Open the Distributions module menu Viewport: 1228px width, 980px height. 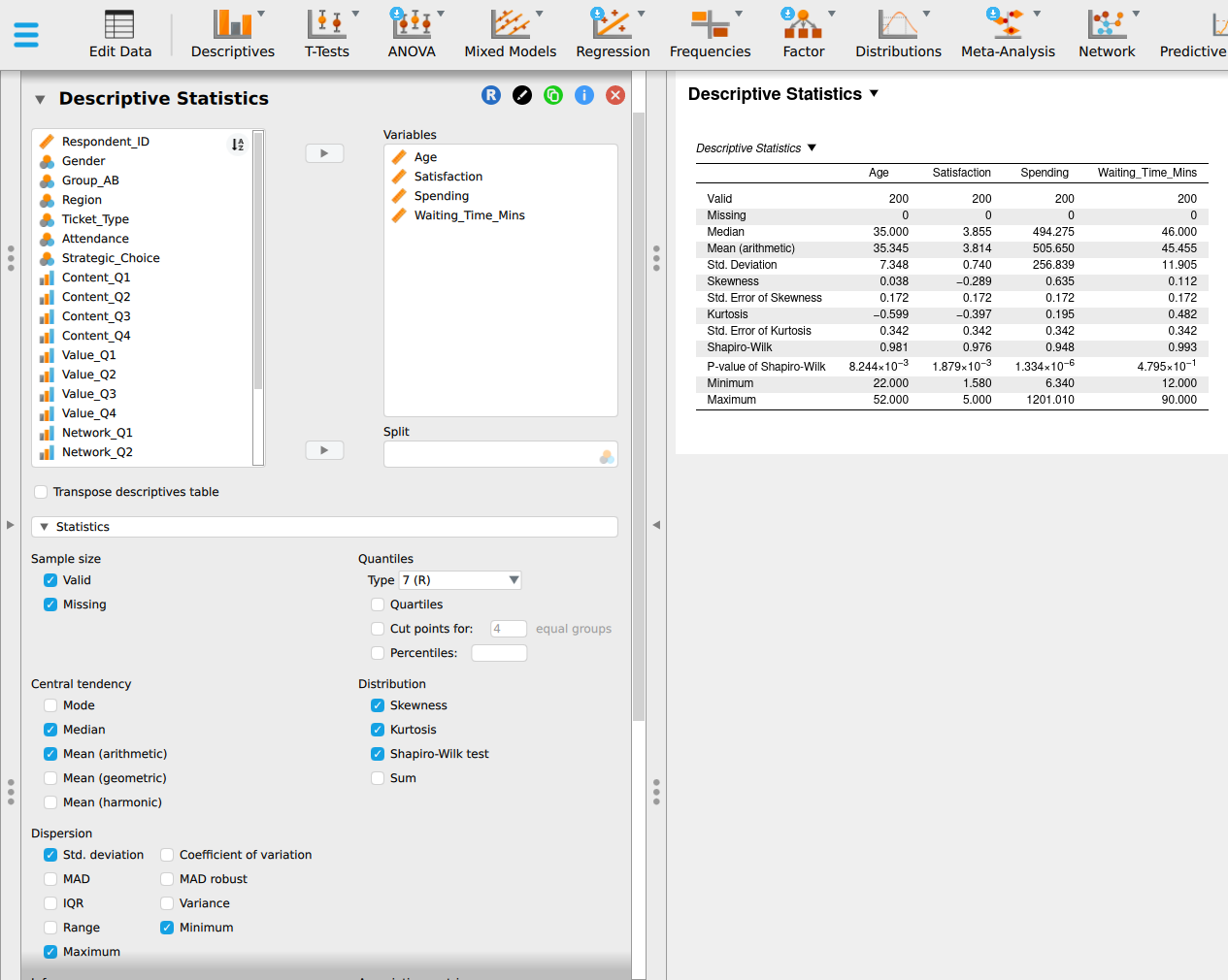pos(898,34)
